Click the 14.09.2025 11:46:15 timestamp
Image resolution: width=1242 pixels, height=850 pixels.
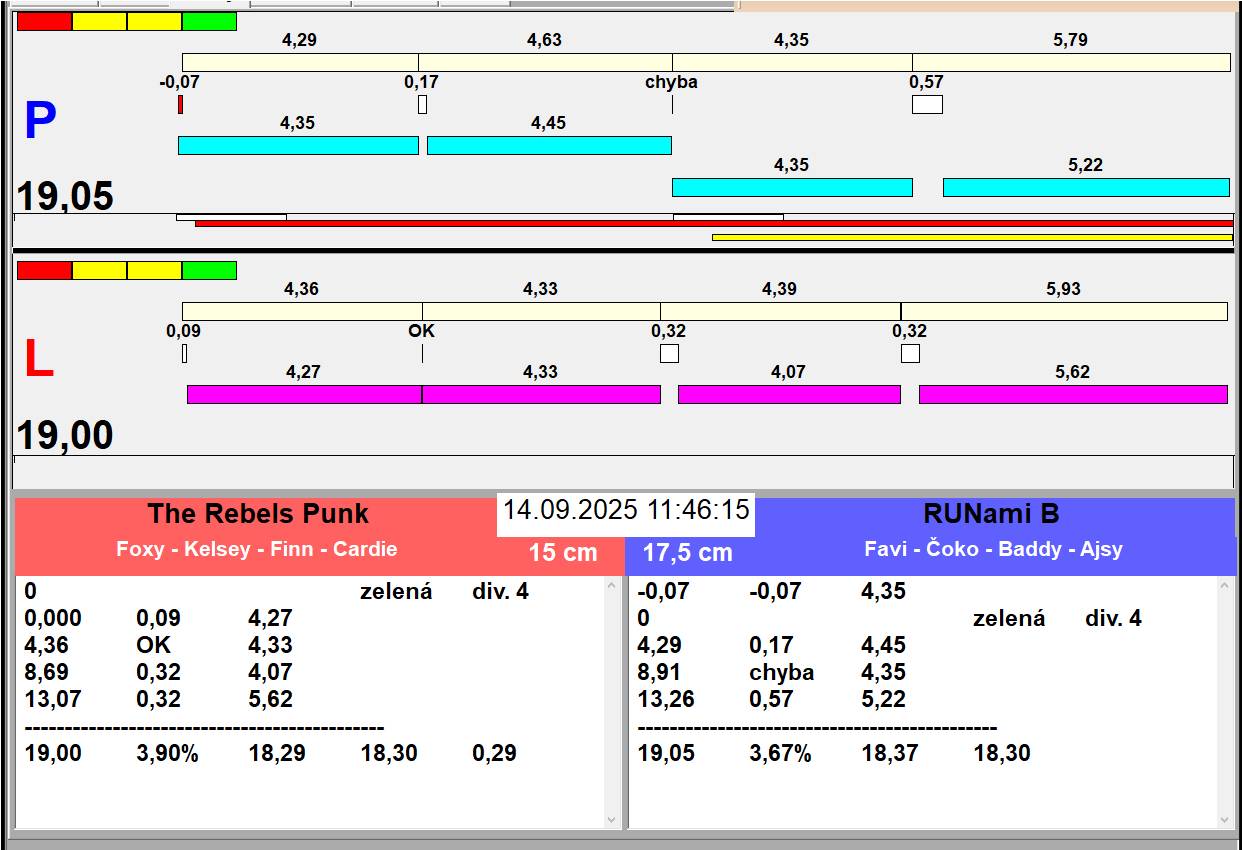(626, 510)
